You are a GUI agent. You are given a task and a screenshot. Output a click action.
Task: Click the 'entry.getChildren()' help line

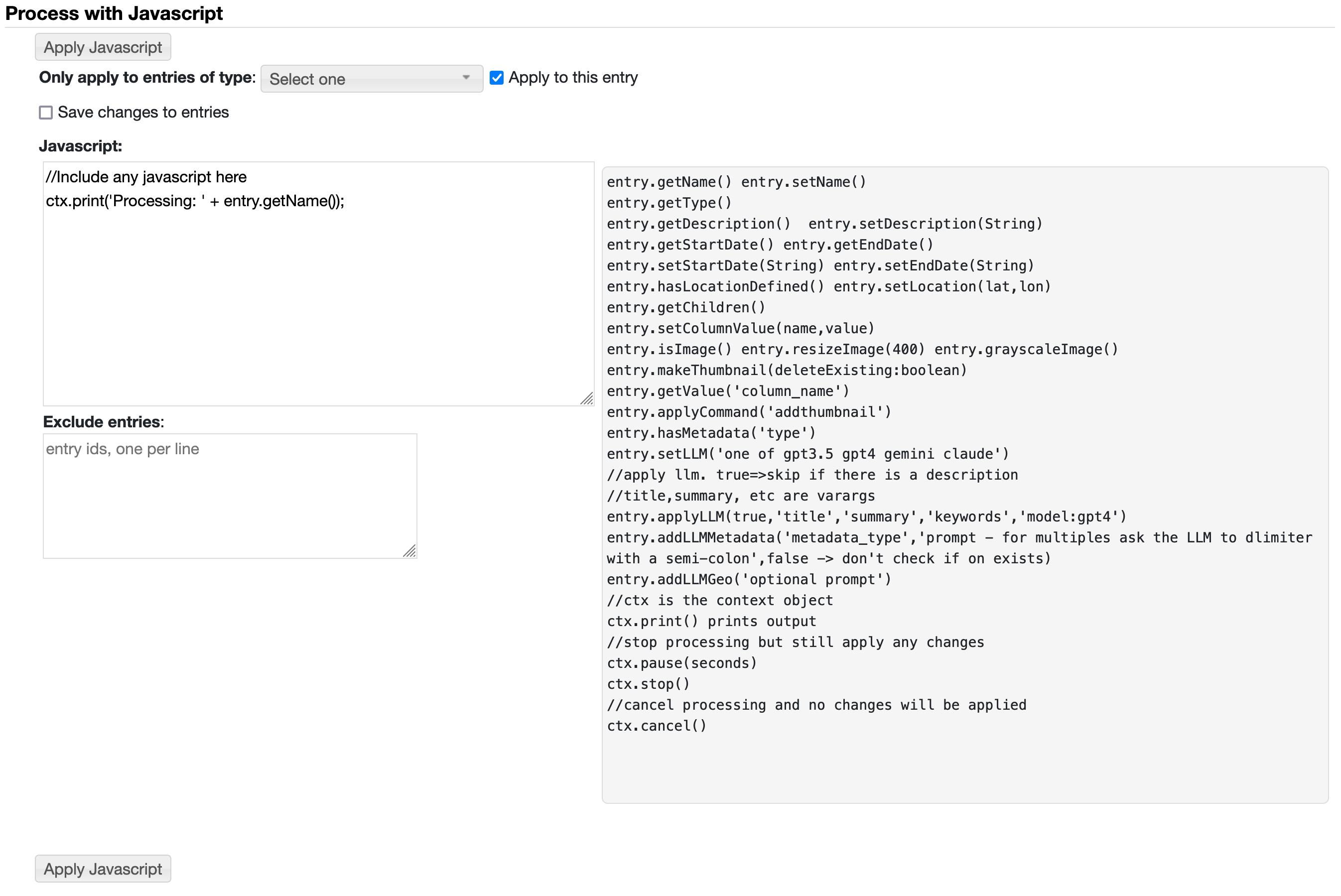(x=685, y=307)
